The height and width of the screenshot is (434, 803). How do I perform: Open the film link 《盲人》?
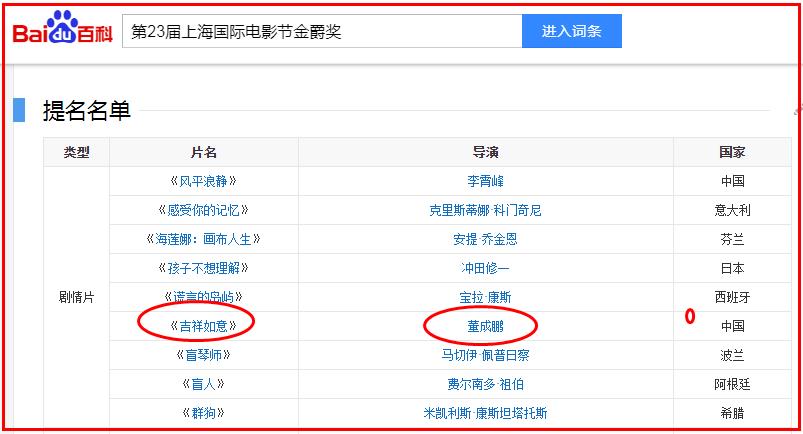tap(203, 384)
